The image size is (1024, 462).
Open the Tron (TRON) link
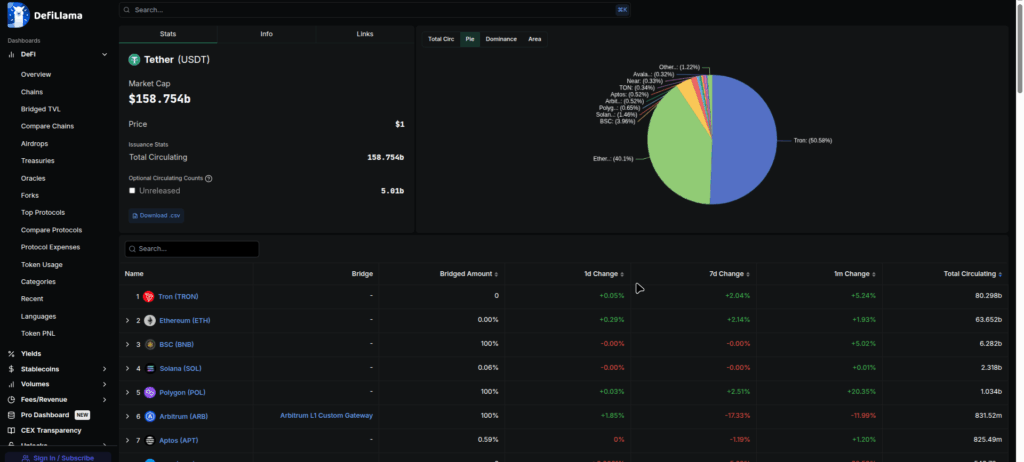178,297
